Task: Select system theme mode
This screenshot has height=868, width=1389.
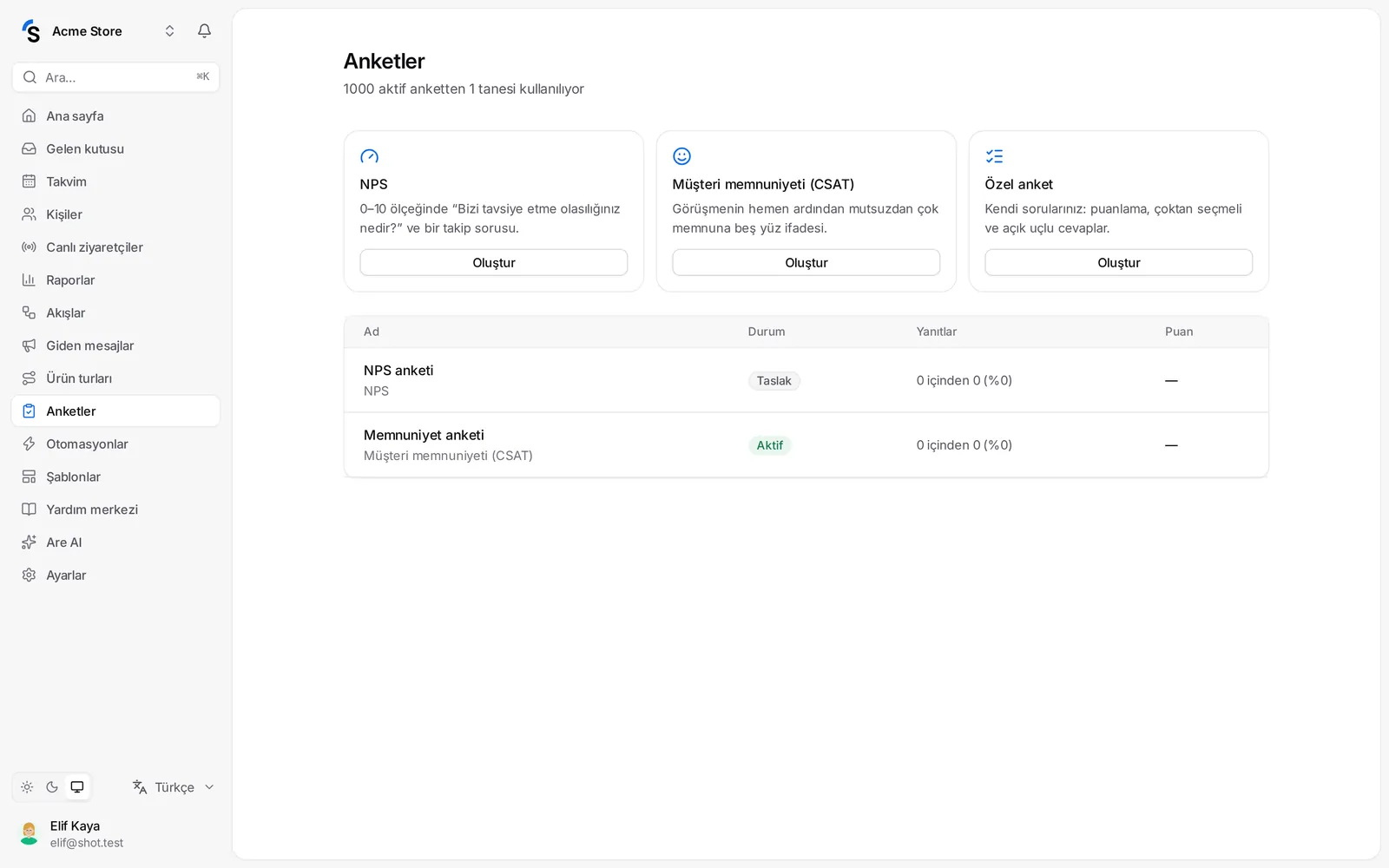Action: click(x=77, y=787)
